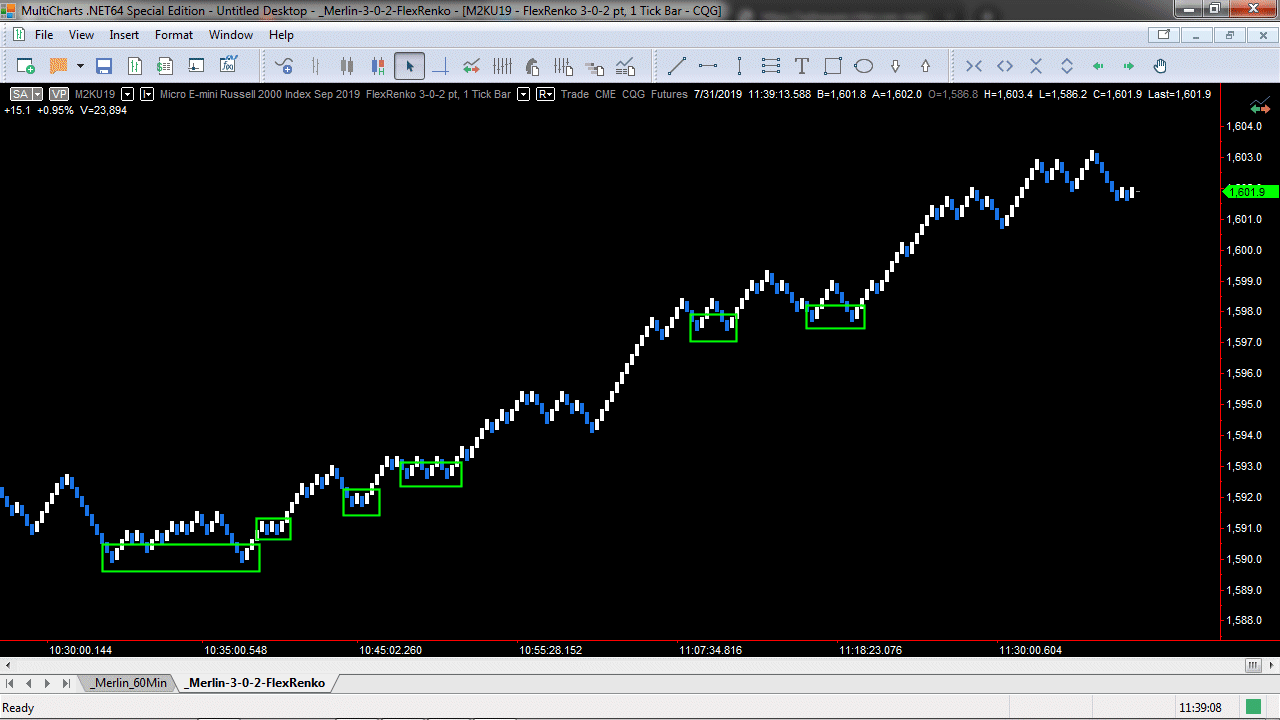Open the Format menu

174,34
